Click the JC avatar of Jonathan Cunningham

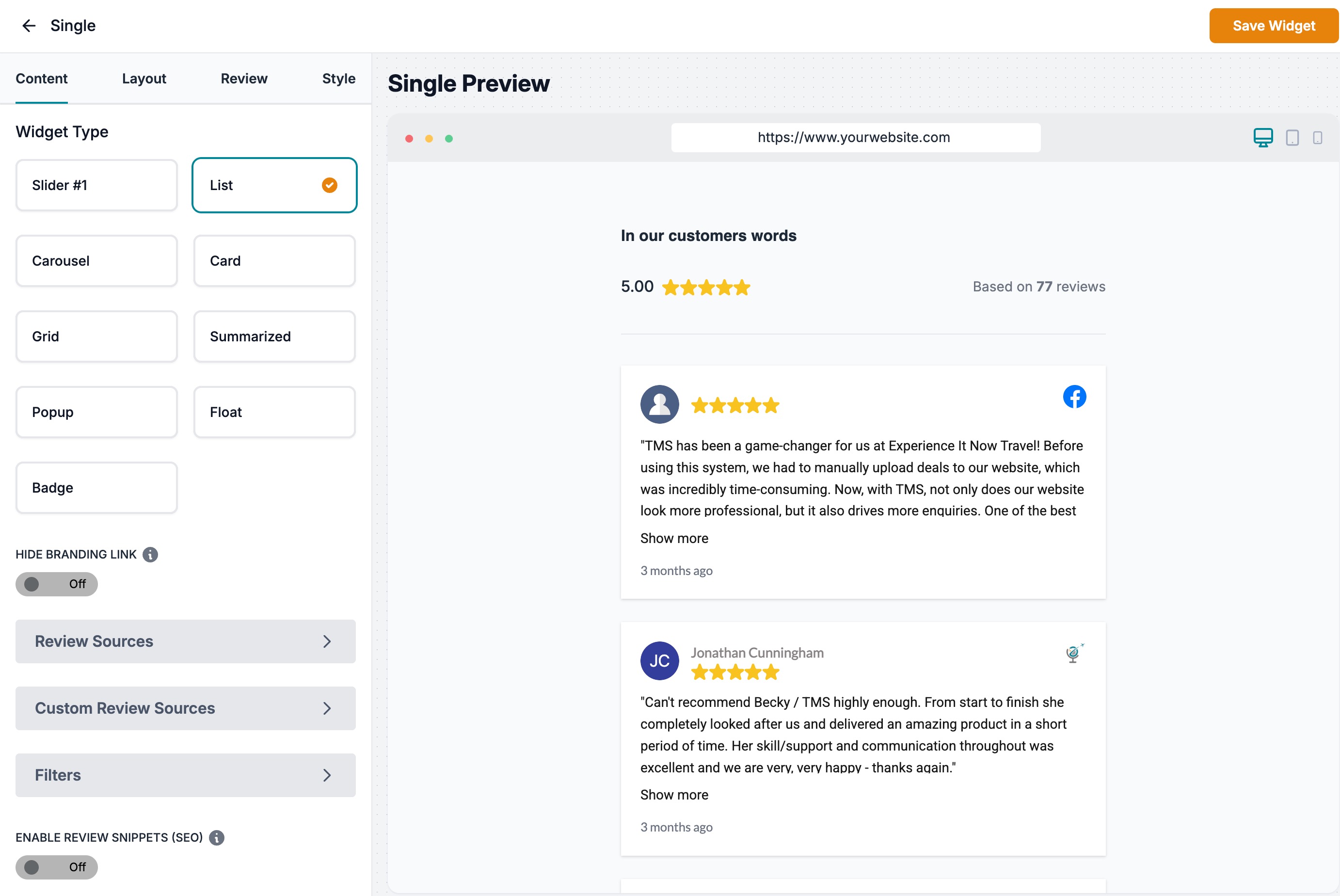click(x=659, y=660)
